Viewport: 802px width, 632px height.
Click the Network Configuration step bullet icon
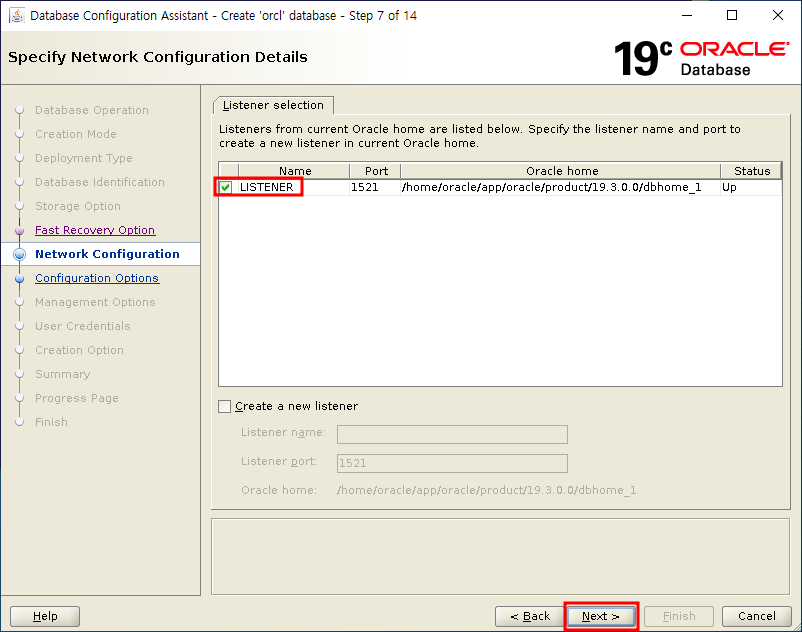(x=19, y=254)
